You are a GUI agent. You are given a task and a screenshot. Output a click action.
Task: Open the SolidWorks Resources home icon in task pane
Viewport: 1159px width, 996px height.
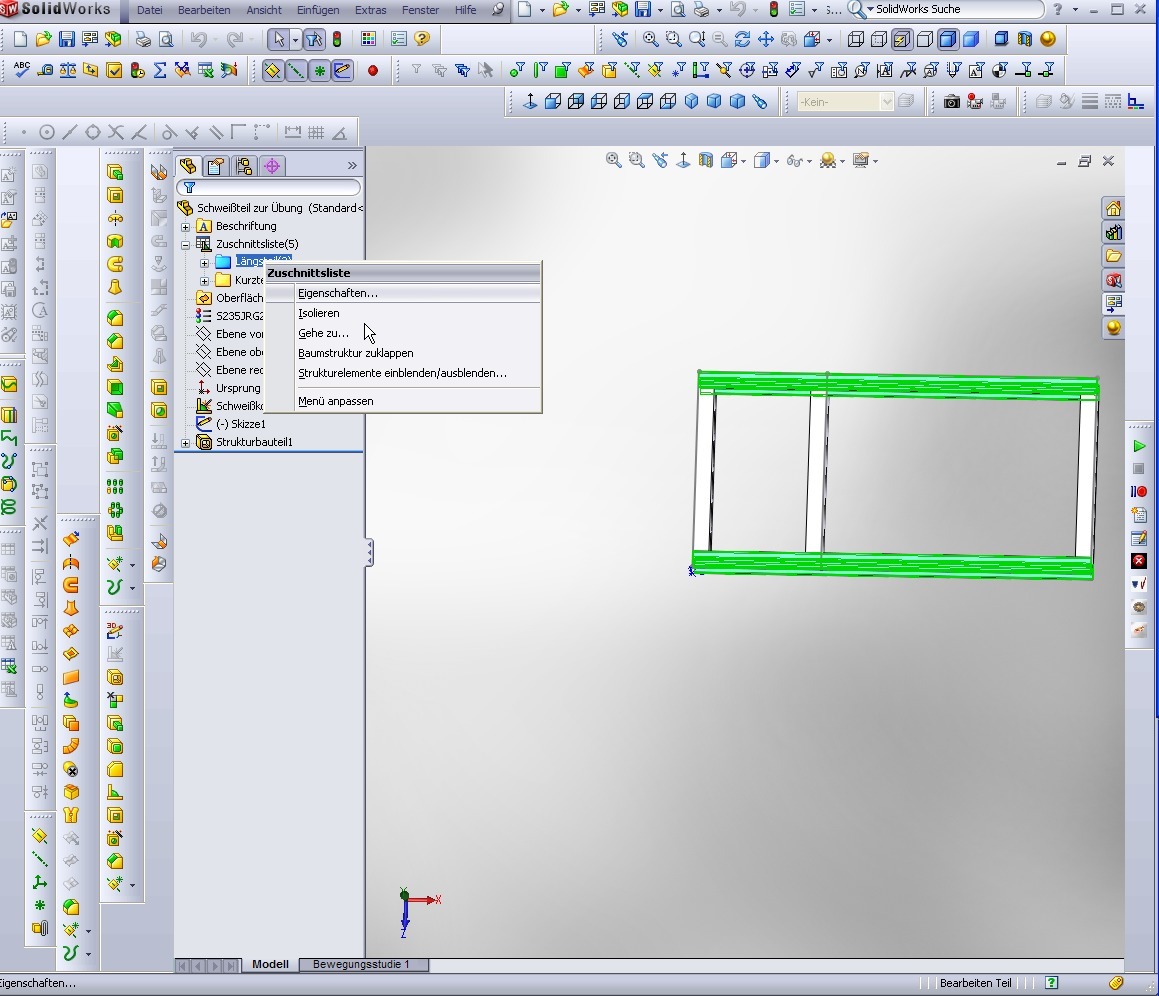pos(1114,209)
